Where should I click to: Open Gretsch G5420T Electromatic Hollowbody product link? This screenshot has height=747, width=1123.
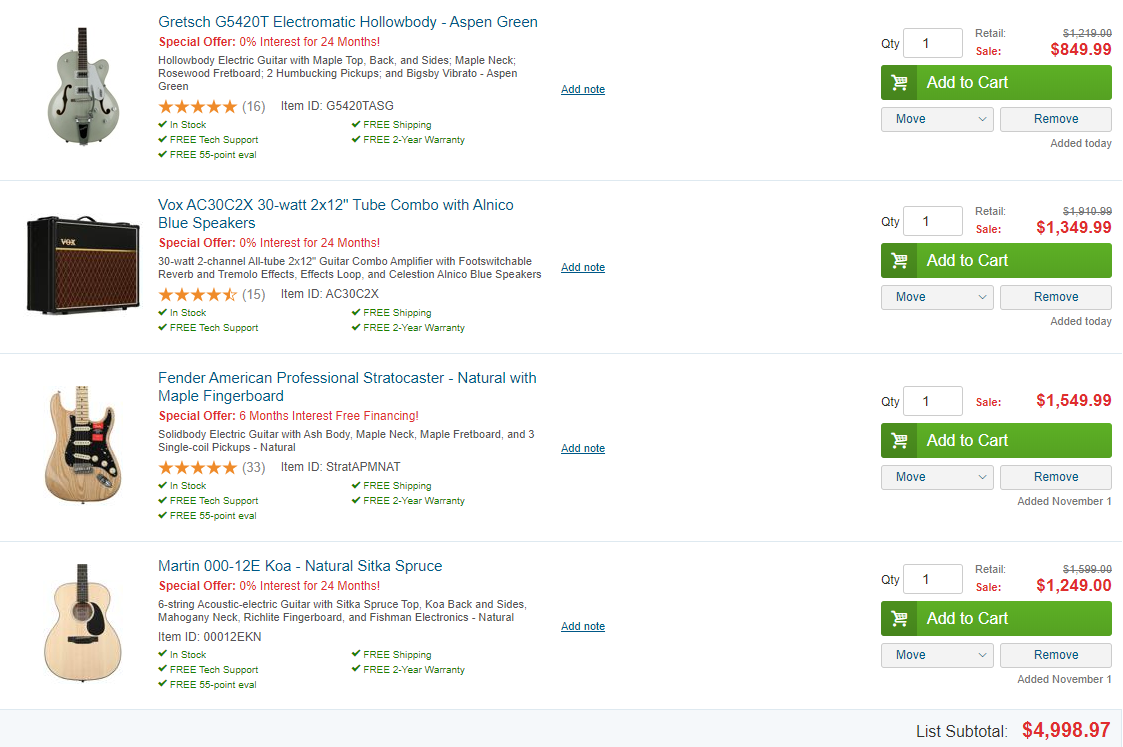pyautogui.click(x=348, y=22)
